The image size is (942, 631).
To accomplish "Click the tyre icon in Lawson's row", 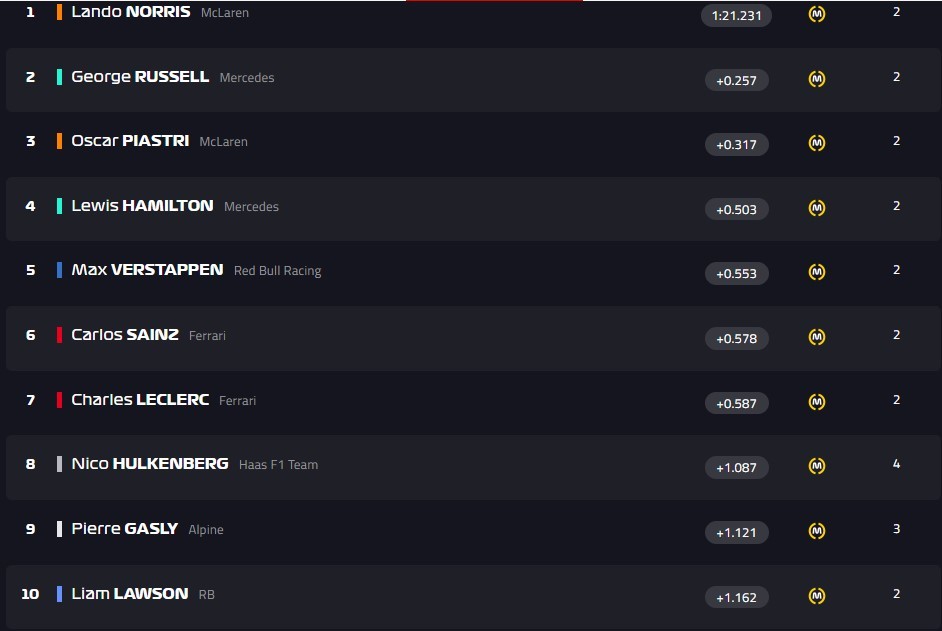I will coord(817,596).
